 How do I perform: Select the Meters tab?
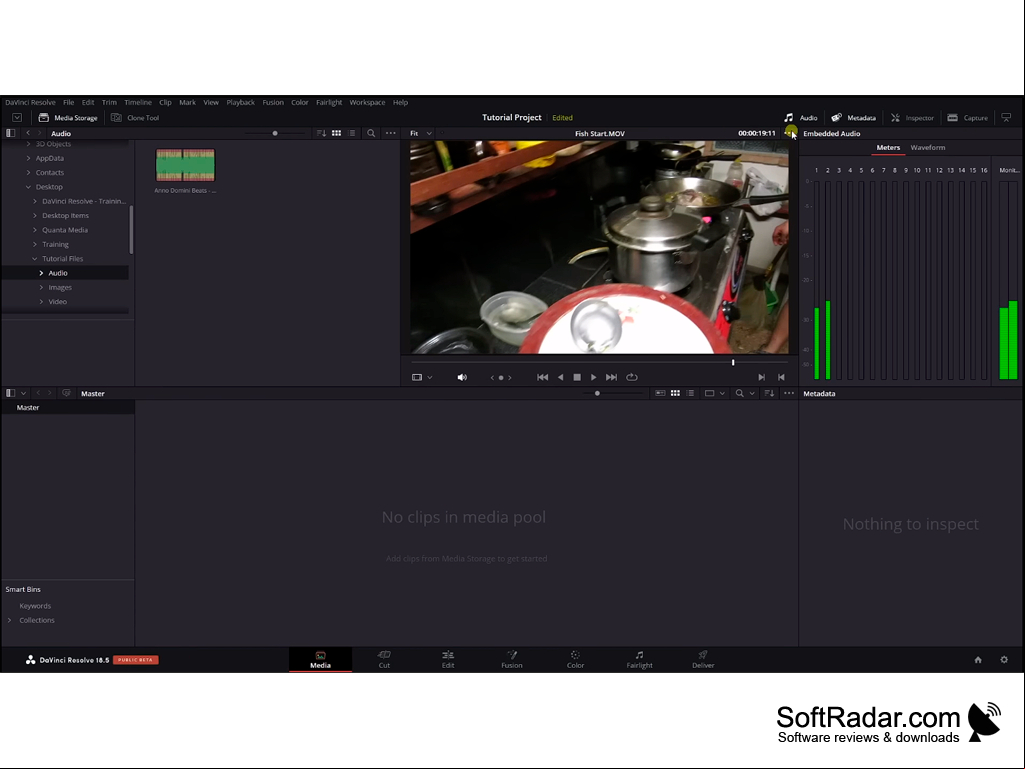pyautogui.click(x=888, y=148)
